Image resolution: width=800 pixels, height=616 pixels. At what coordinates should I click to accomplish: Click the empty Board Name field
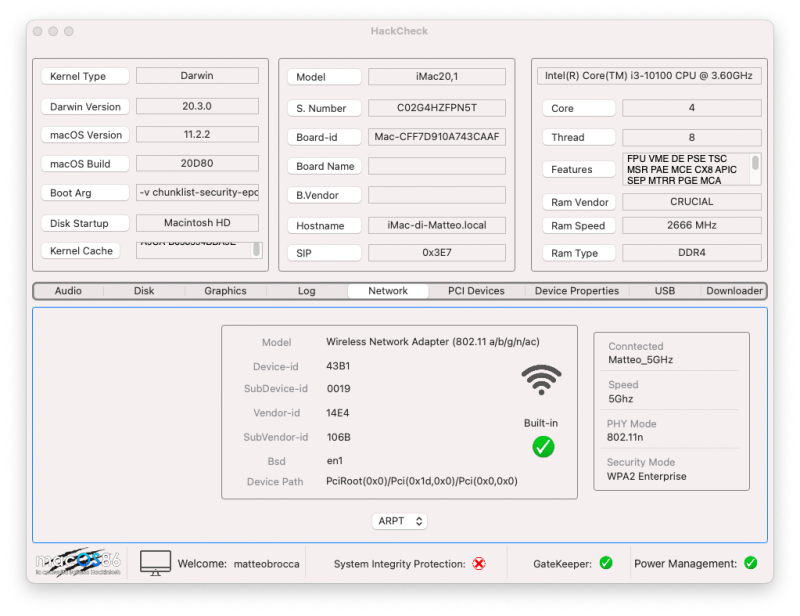[x=437, y=166]
